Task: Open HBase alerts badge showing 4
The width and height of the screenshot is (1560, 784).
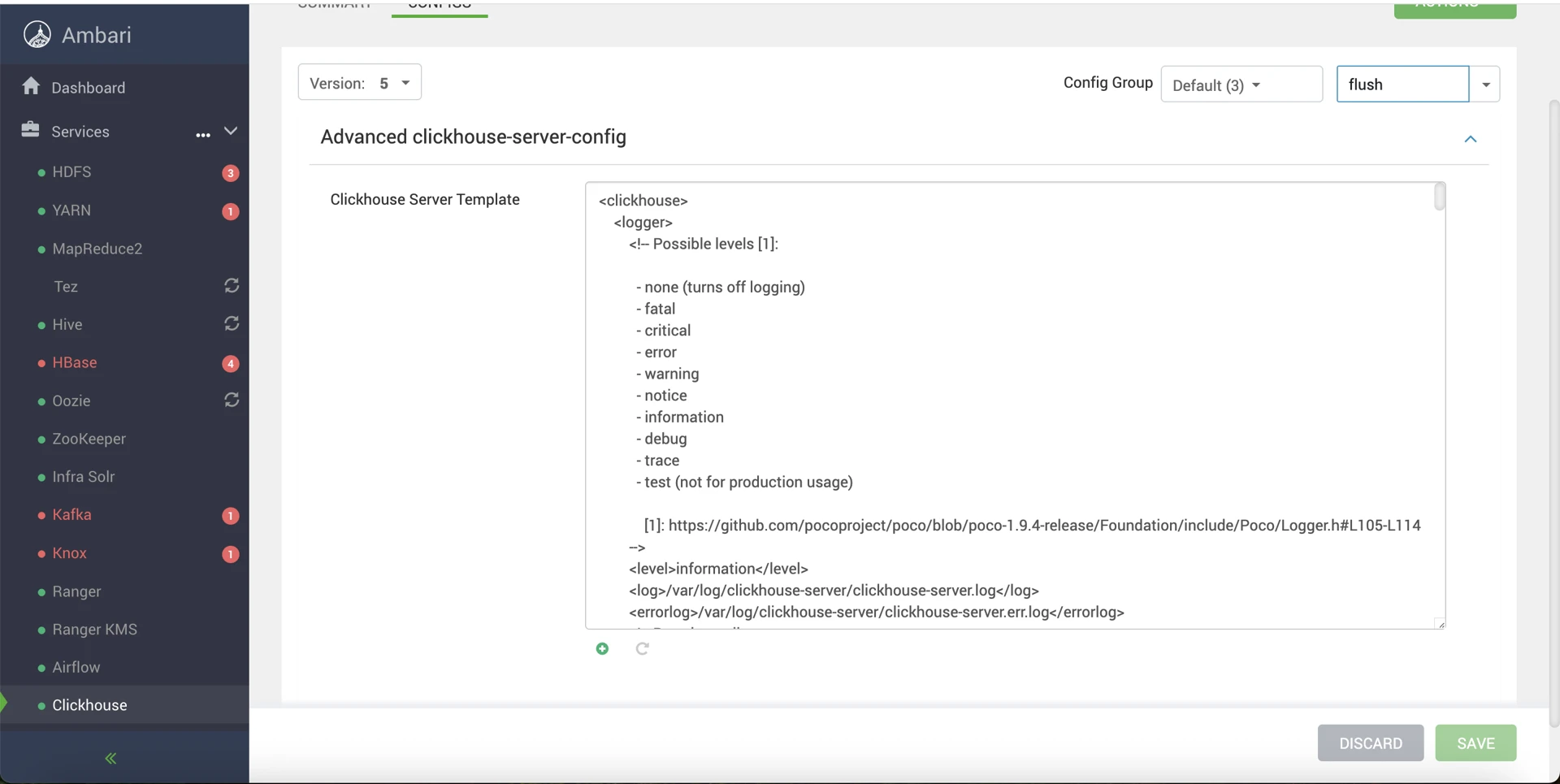Action: 231,363
